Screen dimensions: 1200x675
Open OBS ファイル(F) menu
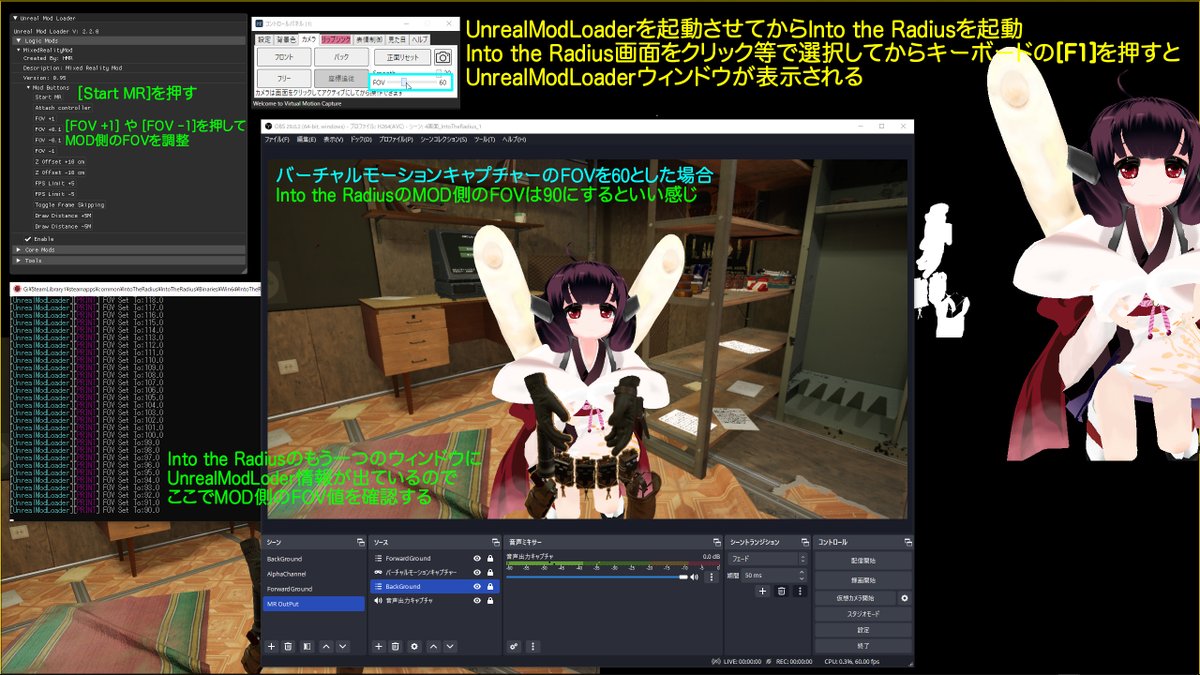click(275, 139)
